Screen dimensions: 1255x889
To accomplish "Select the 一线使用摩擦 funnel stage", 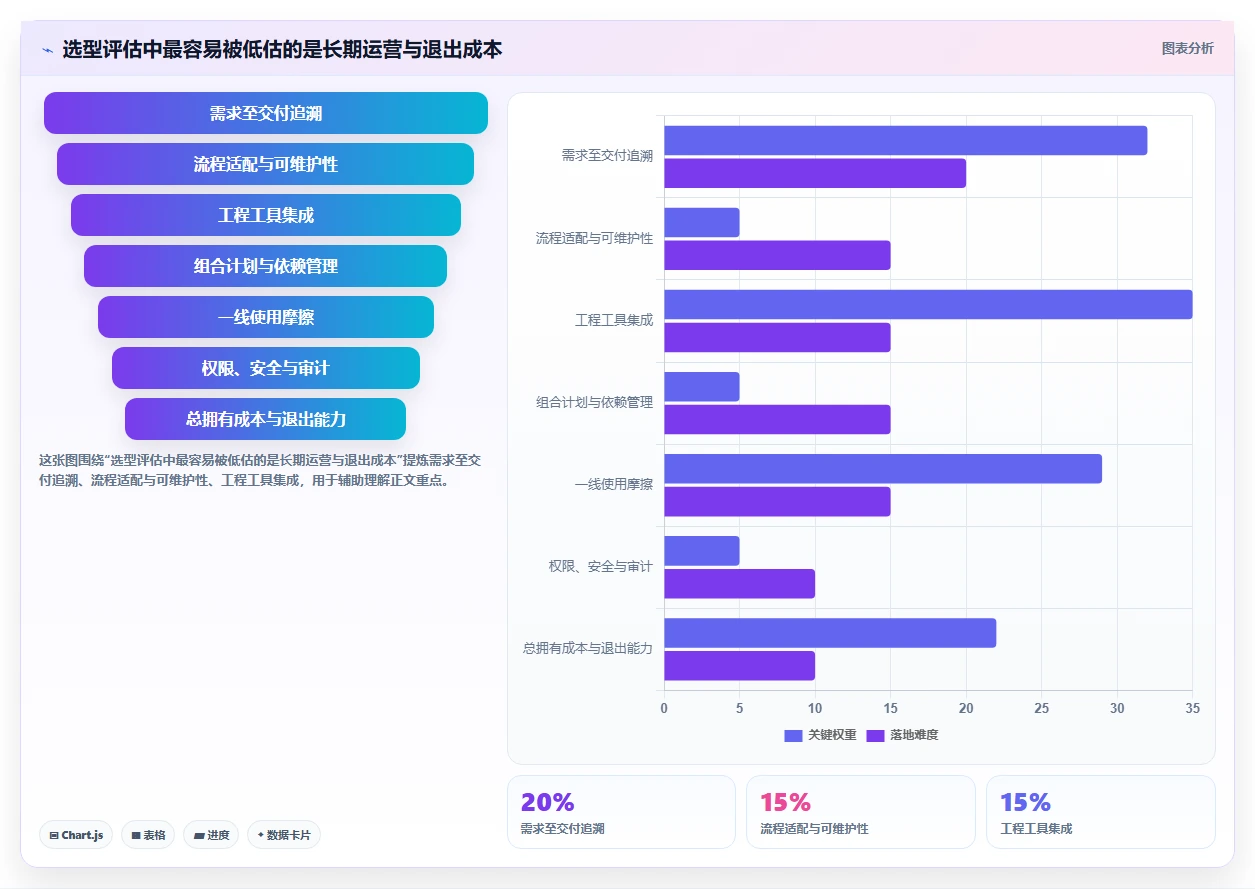I will (x=266, y=317).
